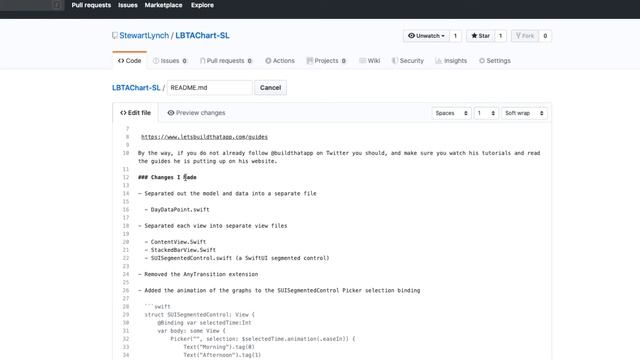Open fork count next to Fork

click(545, 36)
